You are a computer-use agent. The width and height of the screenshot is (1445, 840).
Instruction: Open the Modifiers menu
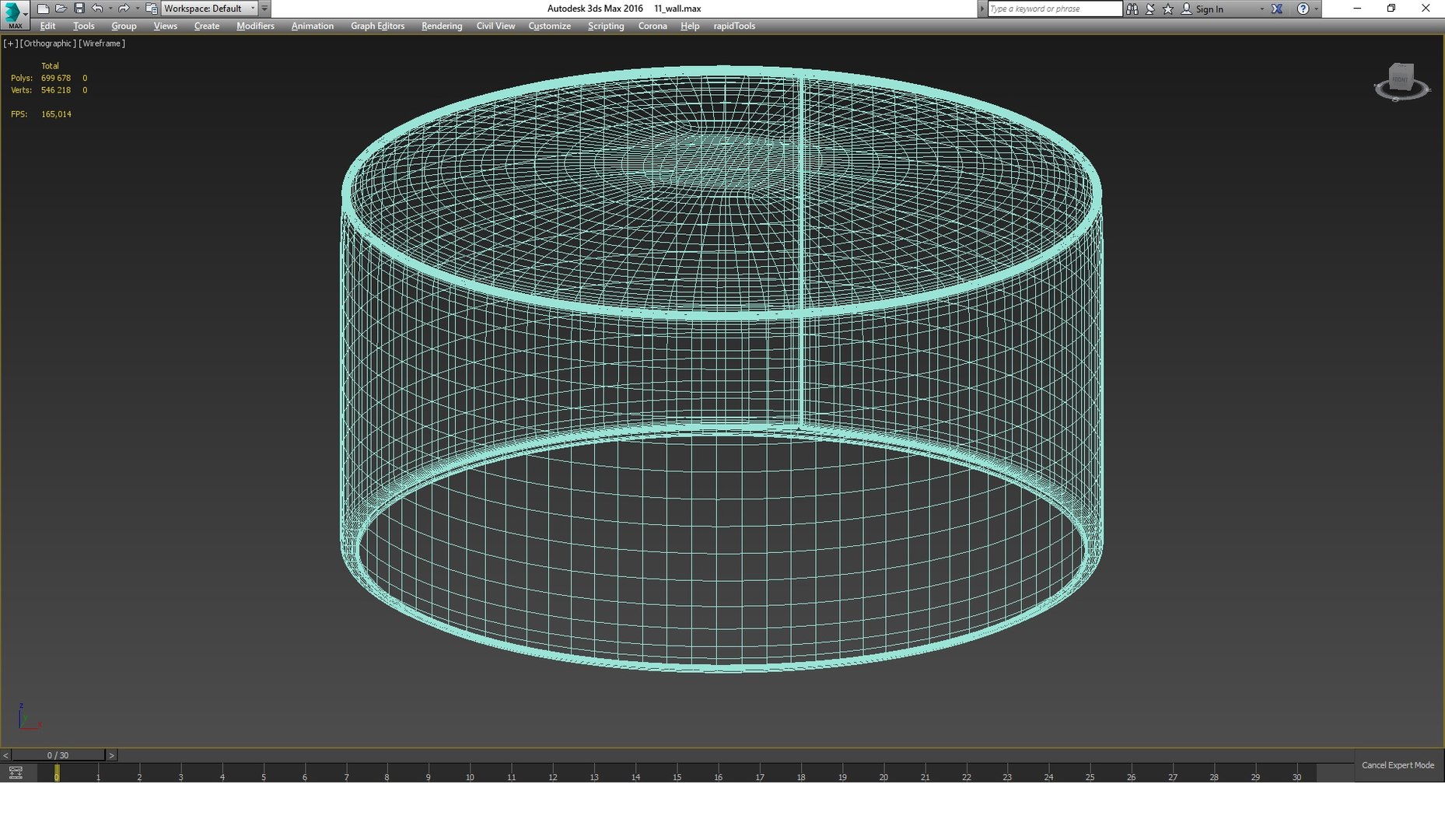coord(255,26)
